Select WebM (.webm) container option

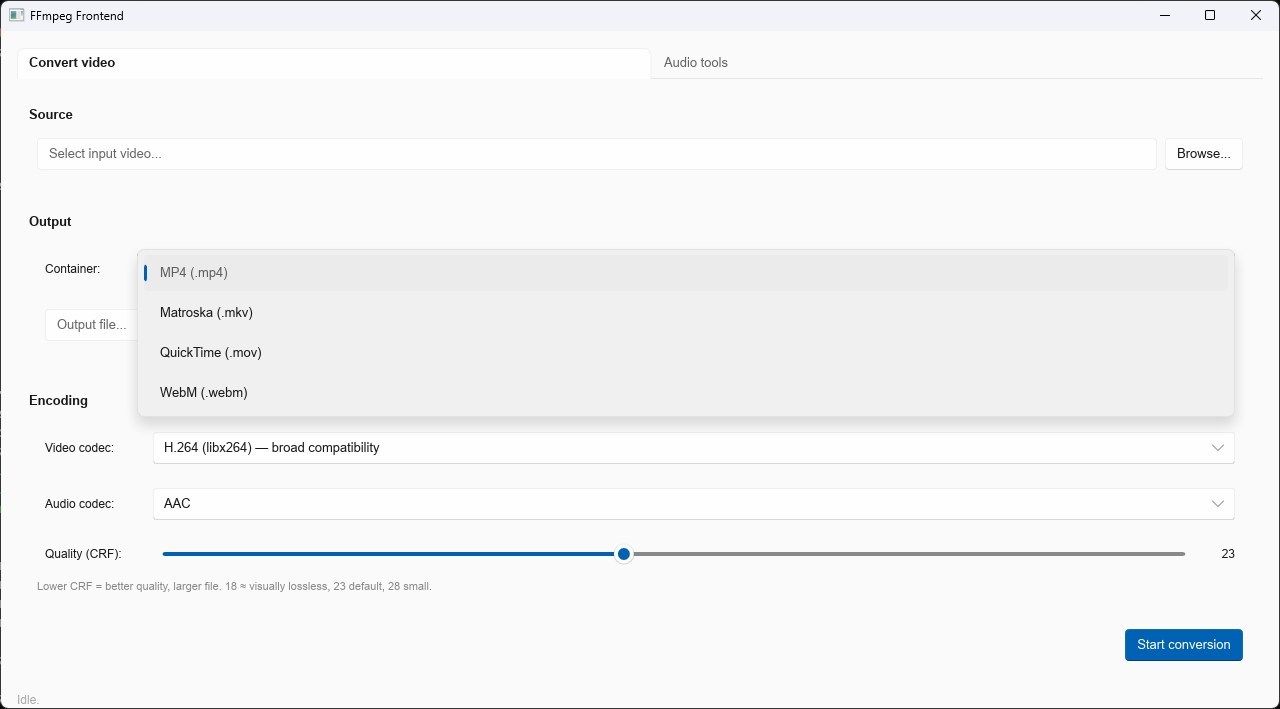point(686,392)
